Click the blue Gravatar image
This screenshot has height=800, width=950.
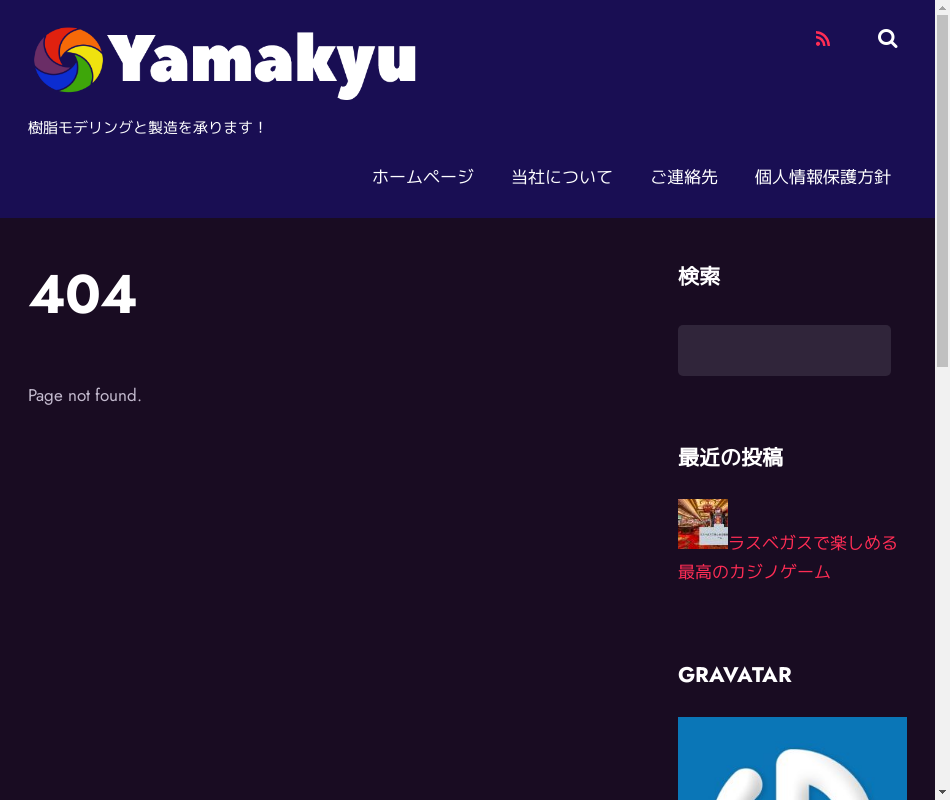(792, 758)
